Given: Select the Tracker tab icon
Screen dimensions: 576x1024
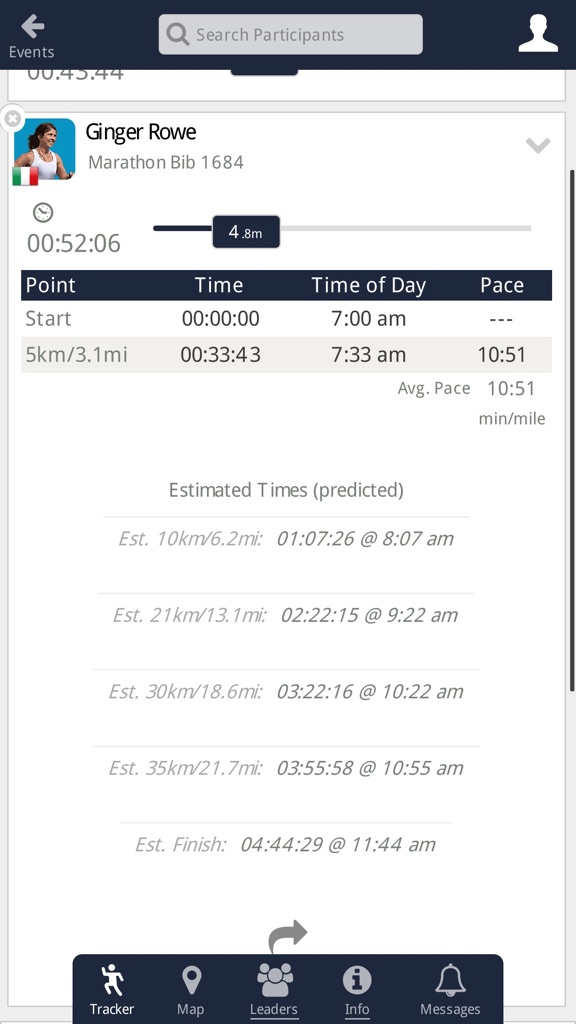Looking at the screenshot, I should (111, 985).
